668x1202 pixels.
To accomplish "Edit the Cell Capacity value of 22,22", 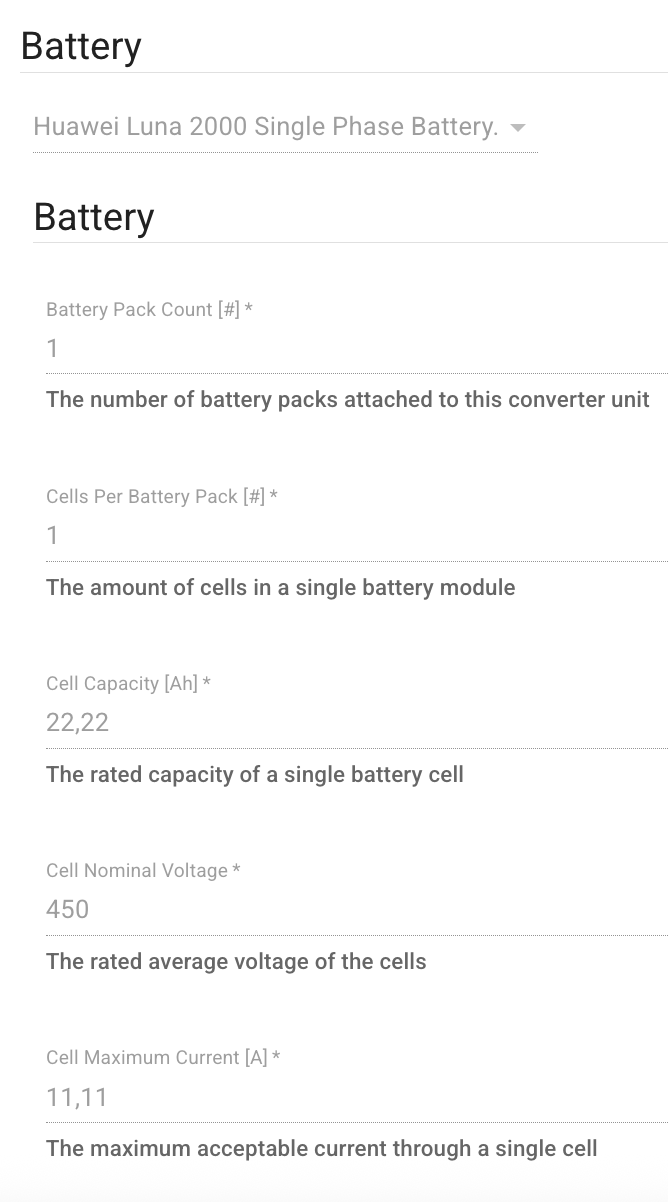I will (300, 722).
